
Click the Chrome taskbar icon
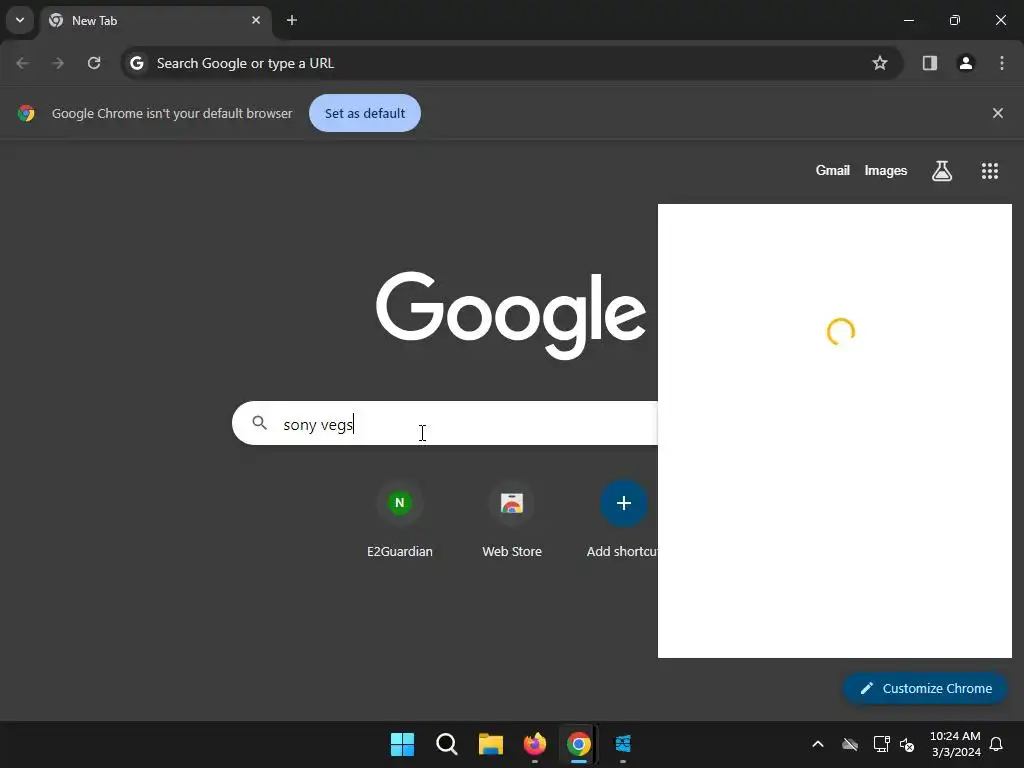tap(579, 744)
